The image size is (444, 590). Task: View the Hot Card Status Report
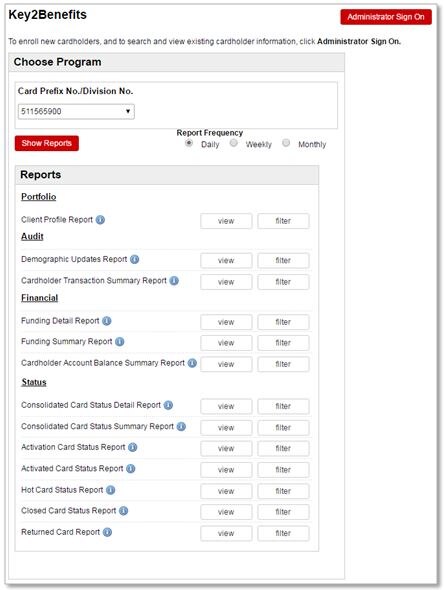coord(226,491)
